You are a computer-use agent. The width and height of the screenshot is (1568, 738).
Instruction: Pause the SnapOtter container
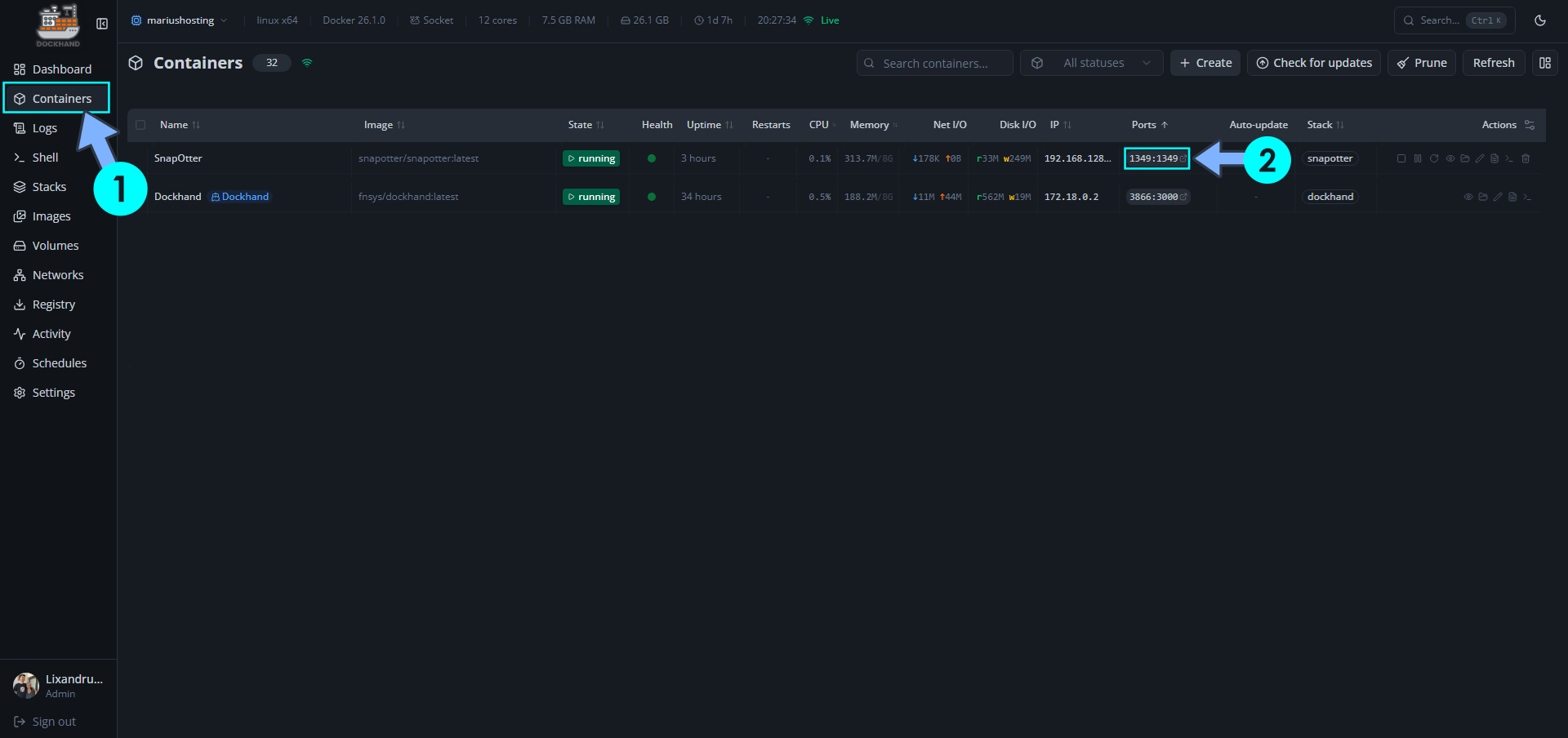pos(1418,158)
